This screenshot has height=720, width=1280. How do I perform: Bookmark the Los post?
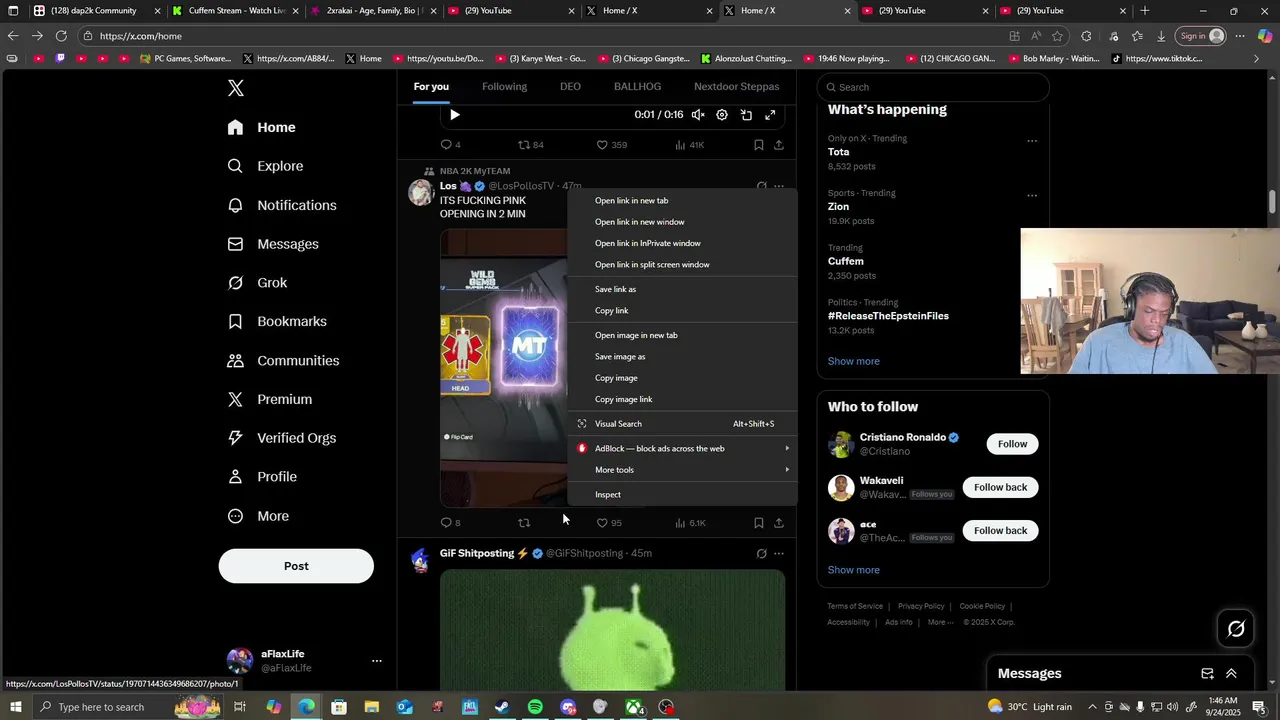(758, 523)
